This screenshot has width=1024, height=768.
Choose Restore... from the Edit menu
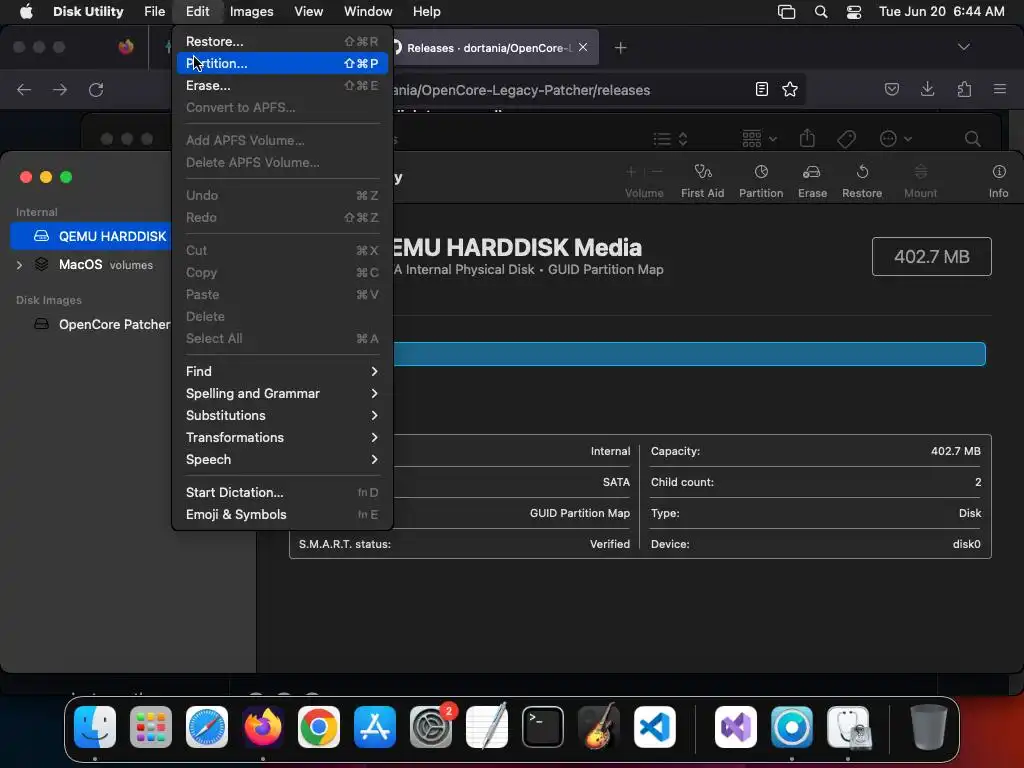(x=282, y=41)
